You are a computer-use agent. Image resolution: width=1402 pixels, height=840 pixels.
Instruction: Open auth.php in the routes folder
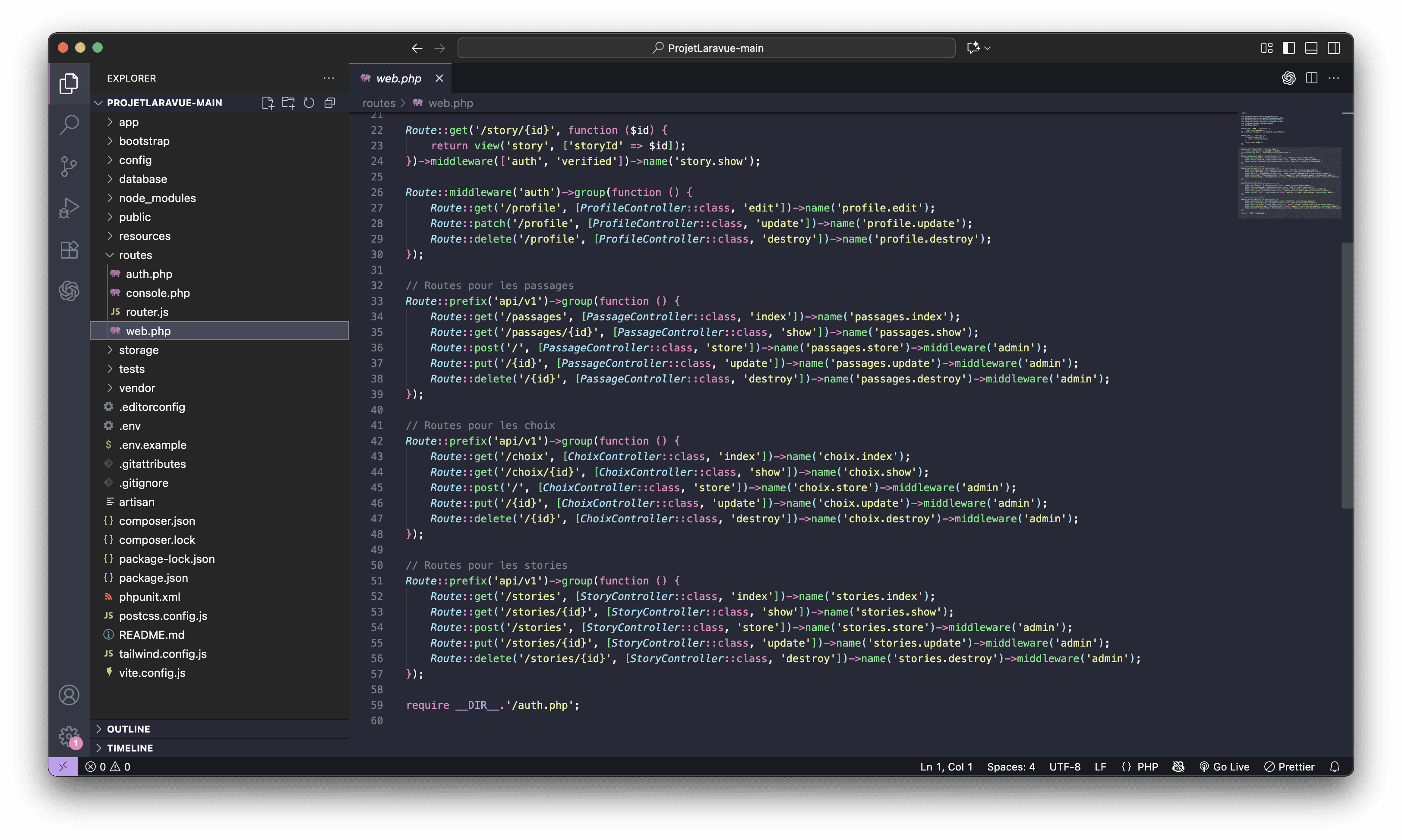pyautogui.click(x=219, y=274)
